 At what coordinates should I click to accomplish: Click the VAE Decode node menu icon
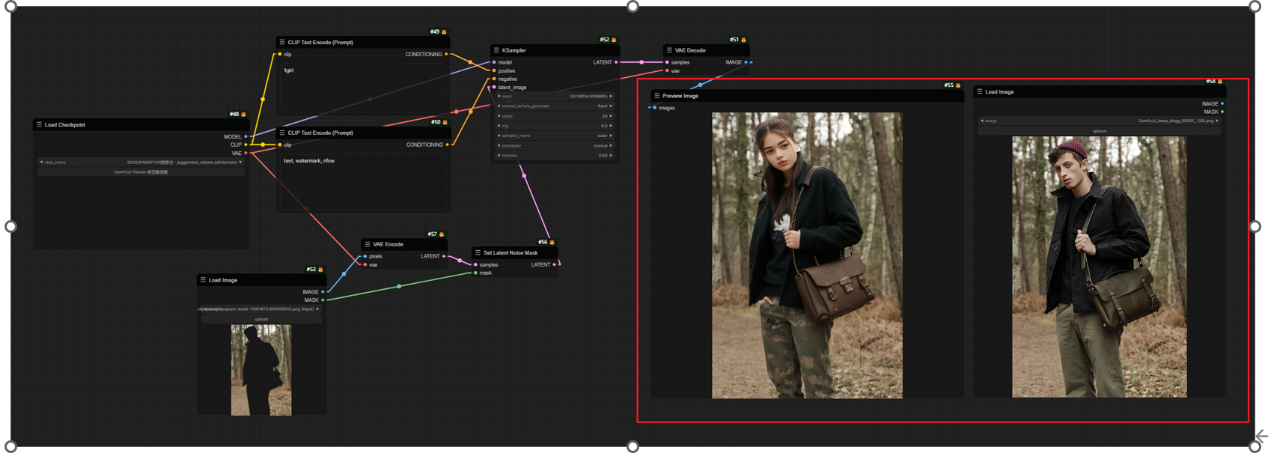tap(669, 50)
